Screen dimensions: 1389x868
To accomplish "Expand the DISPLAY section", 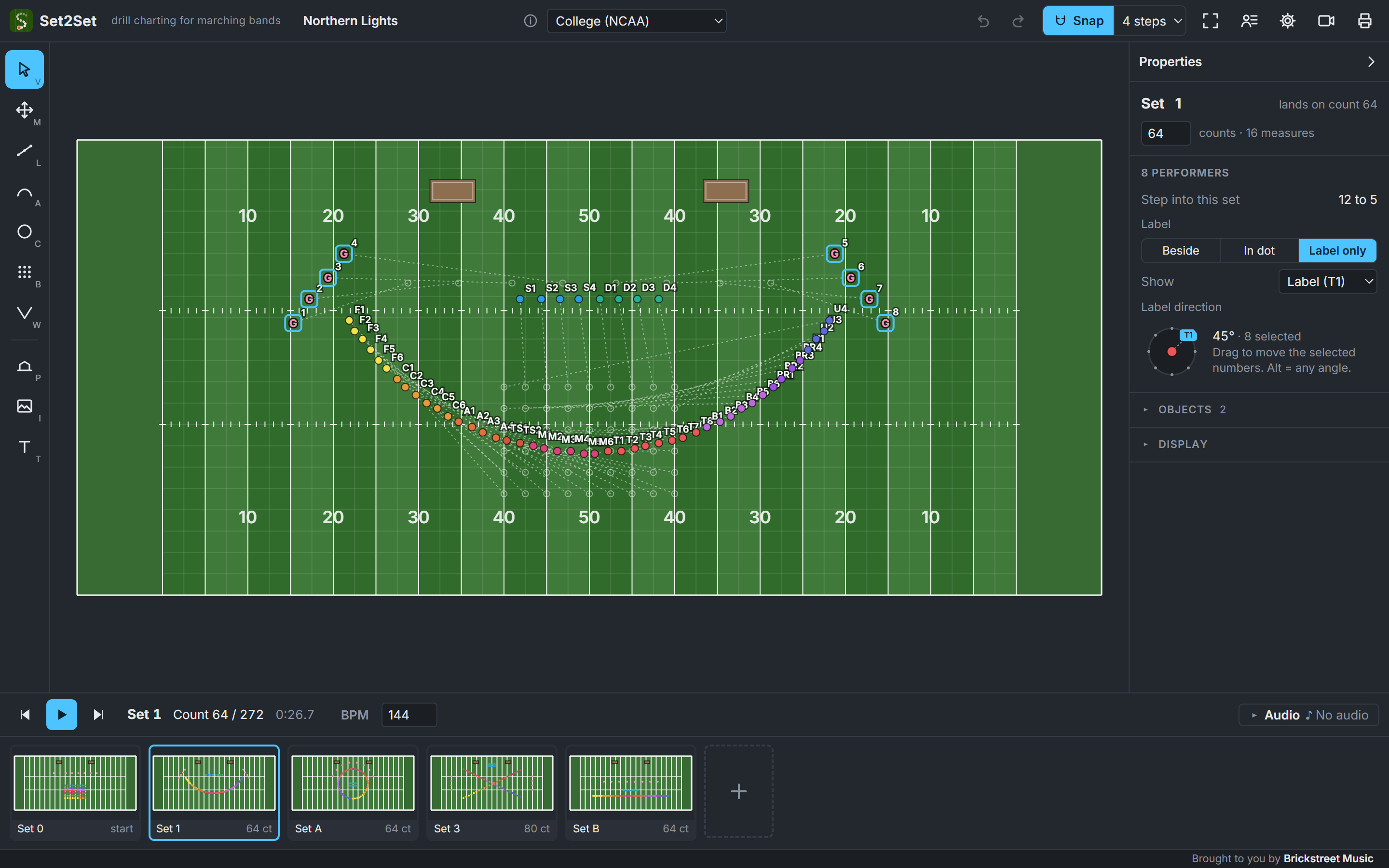I will point(1258,444).
